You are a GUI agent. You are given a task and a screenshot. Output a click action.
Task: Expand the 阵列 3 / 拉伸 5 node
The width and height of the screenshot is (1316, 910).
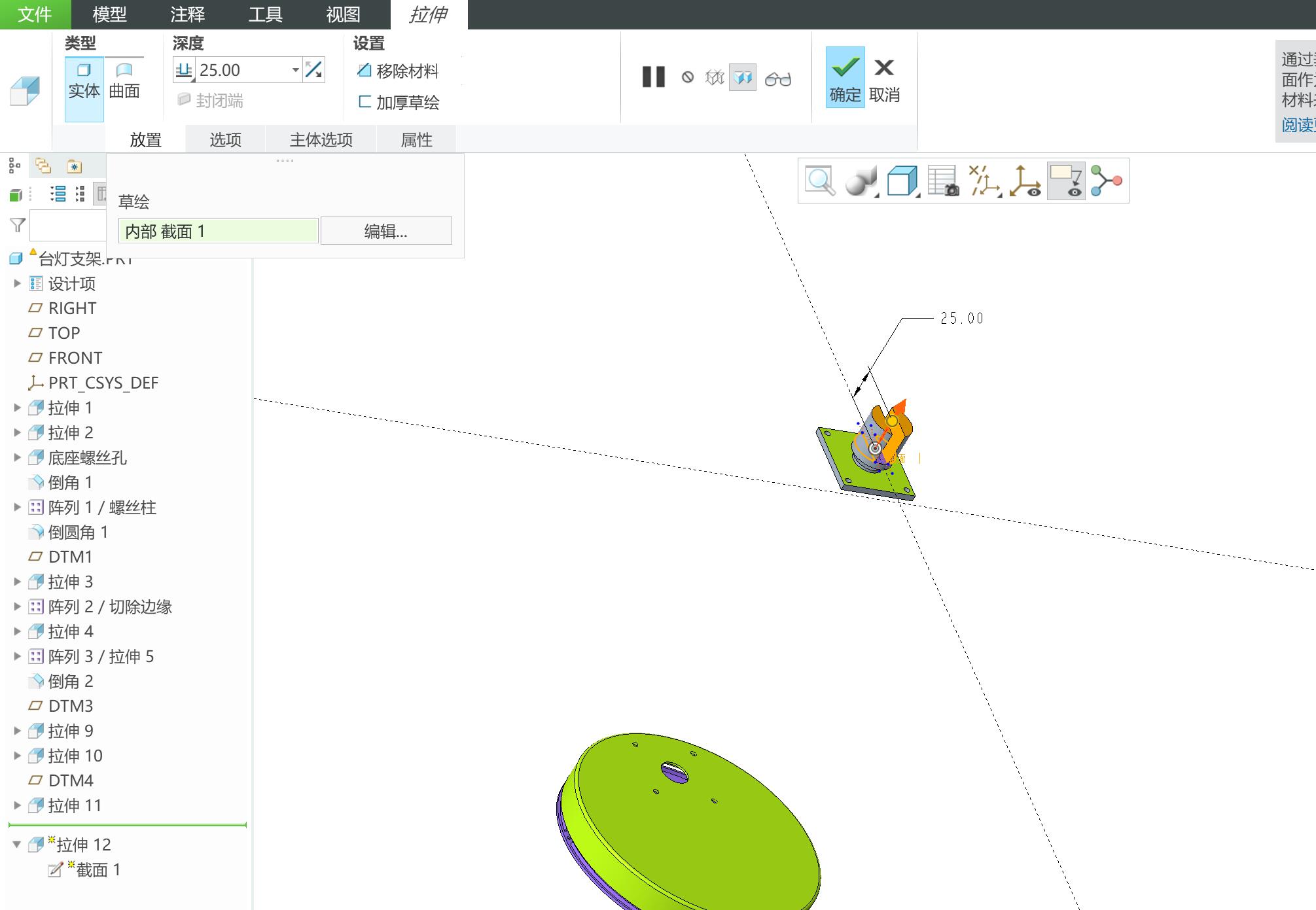[18, 657]
